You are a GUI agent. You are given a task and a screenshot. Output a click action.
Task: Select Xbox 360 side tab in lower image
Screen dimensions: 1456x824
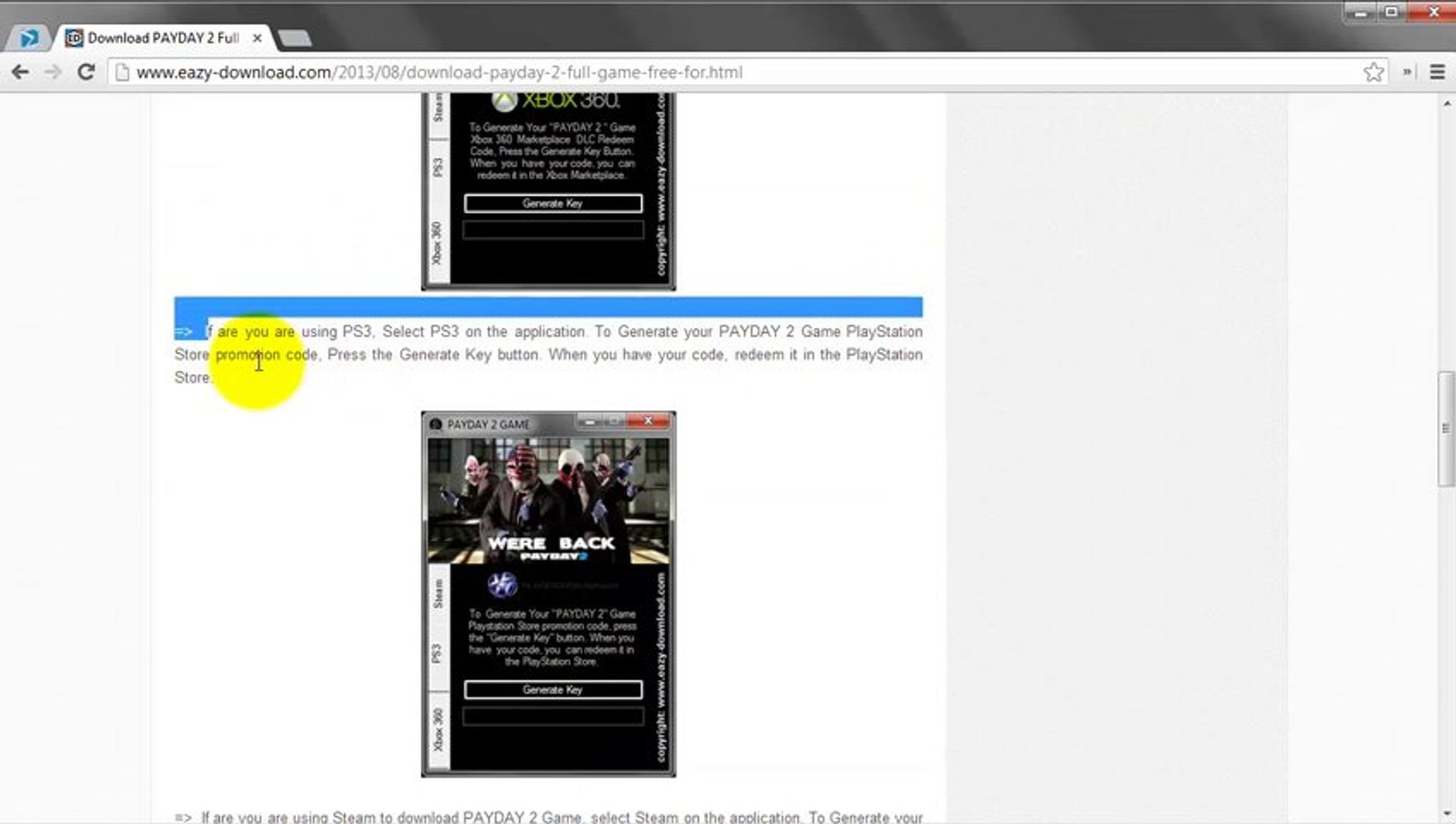[x=438, y=729]
